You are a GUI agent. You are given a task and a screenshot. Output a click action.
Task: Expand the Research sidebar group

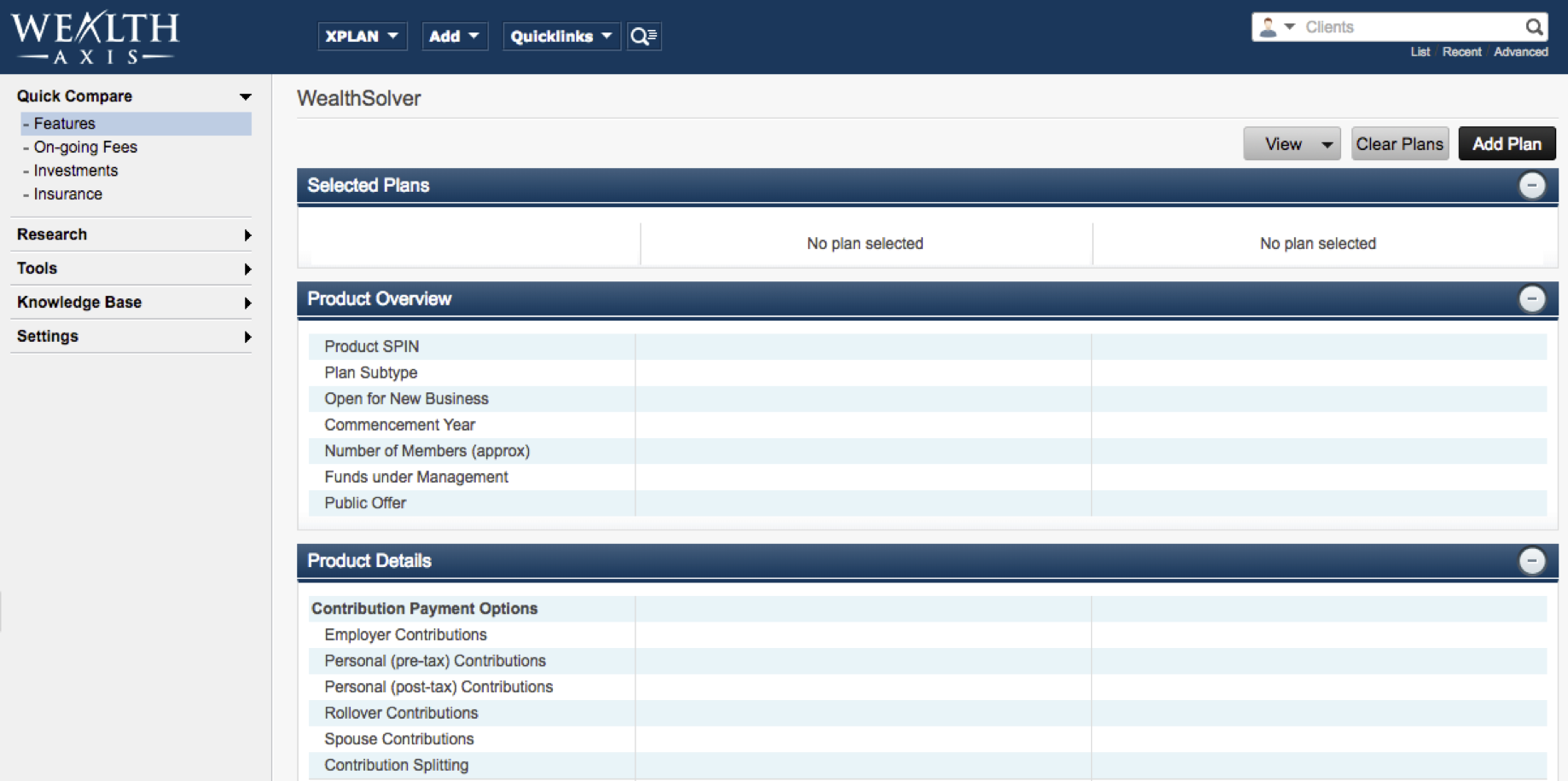[x=134, y=234]
